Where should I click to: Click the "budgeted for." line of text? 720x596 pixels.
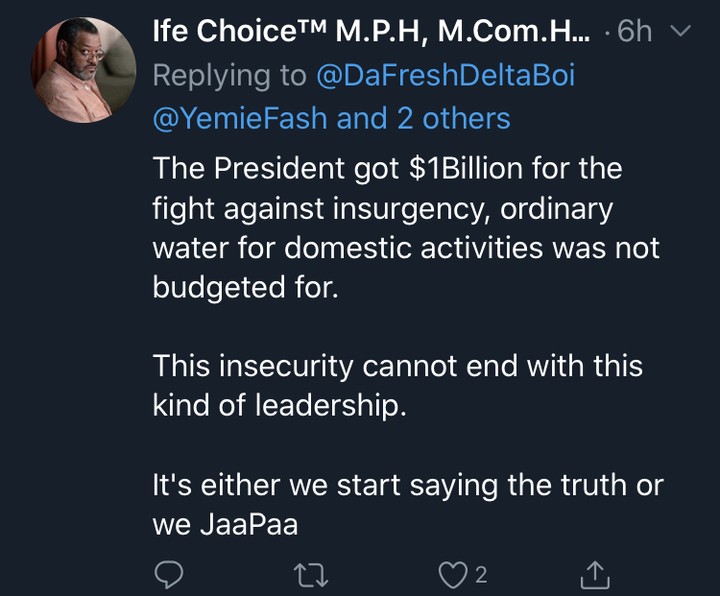[235, 287]
